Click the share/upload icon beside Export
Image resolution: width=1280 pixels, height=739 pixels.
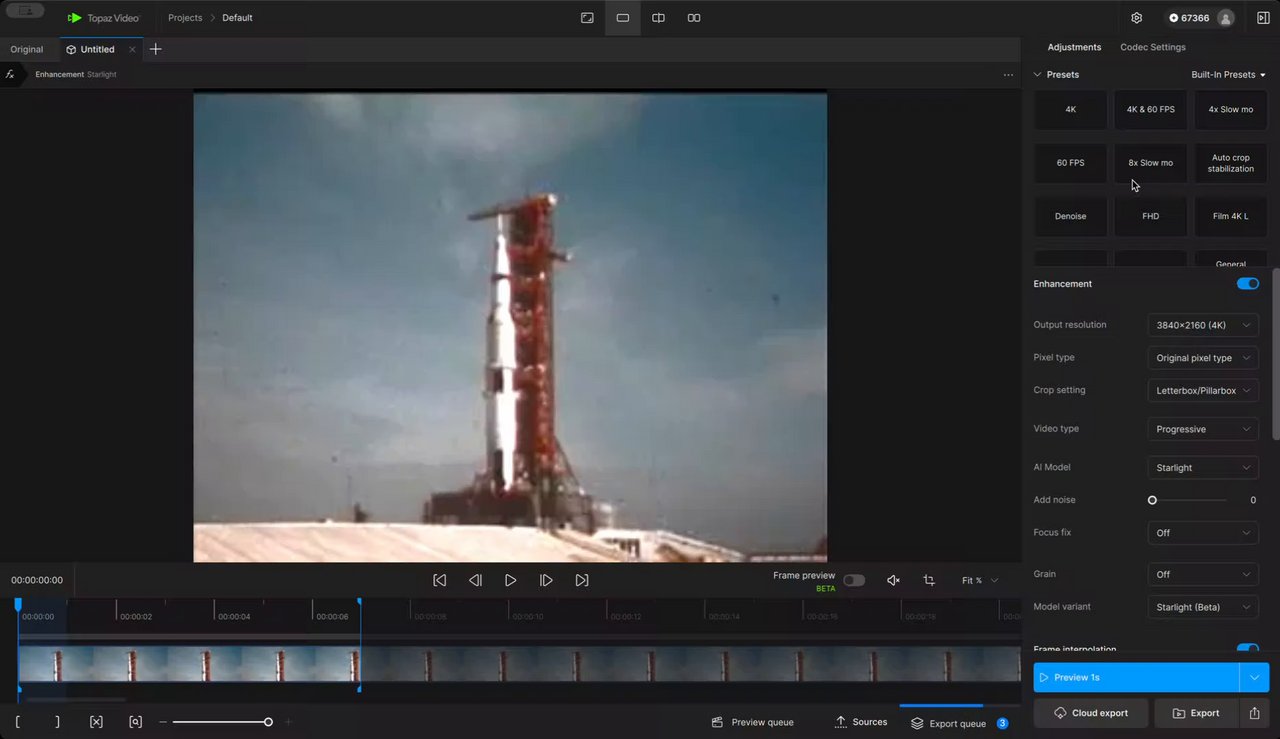[1254, 713]
